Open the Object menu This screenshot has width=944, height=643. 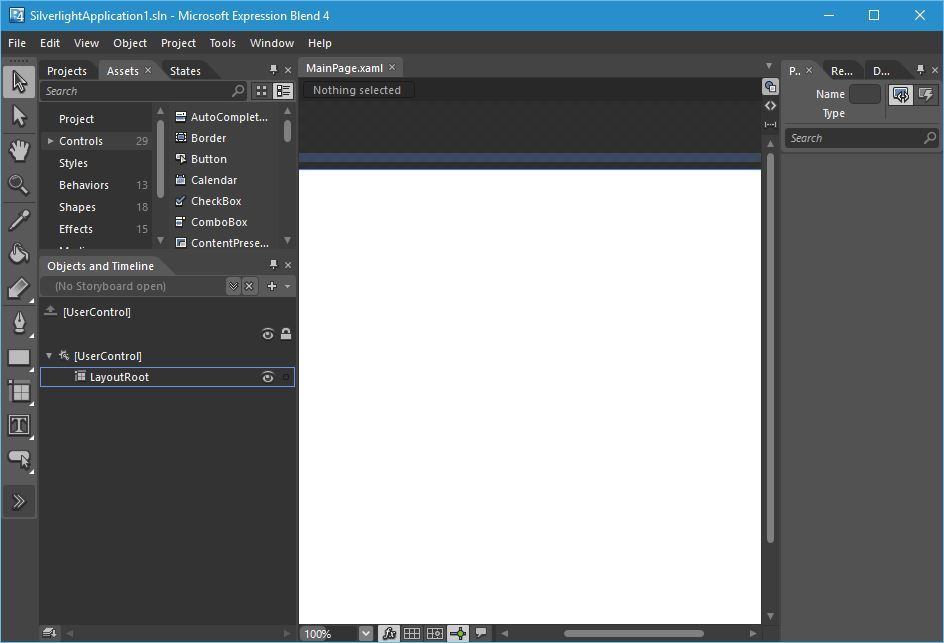(129, 43)
